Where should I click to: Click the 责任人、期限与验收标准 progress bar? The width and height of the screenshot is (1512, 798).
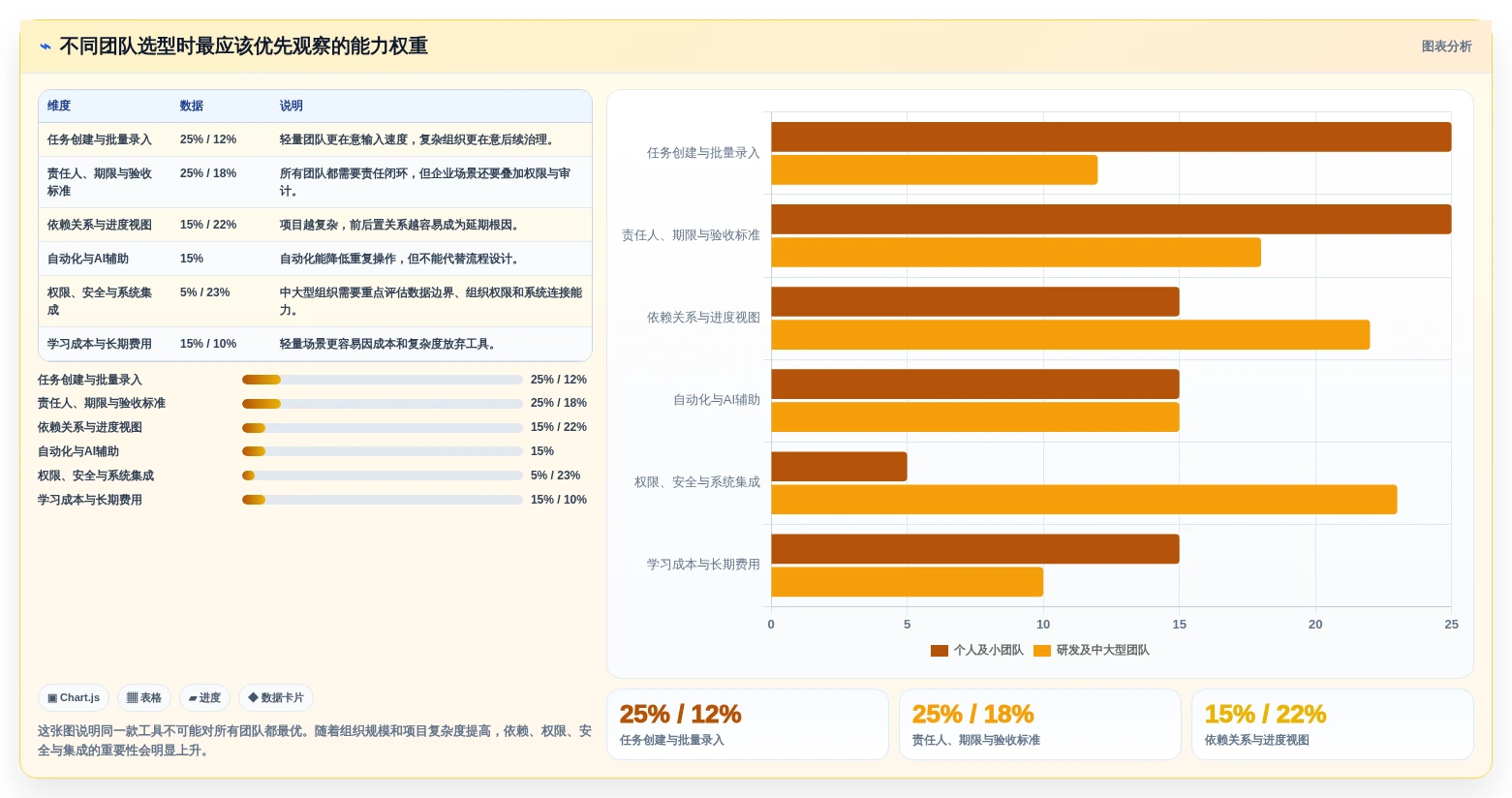pos(383,404)
